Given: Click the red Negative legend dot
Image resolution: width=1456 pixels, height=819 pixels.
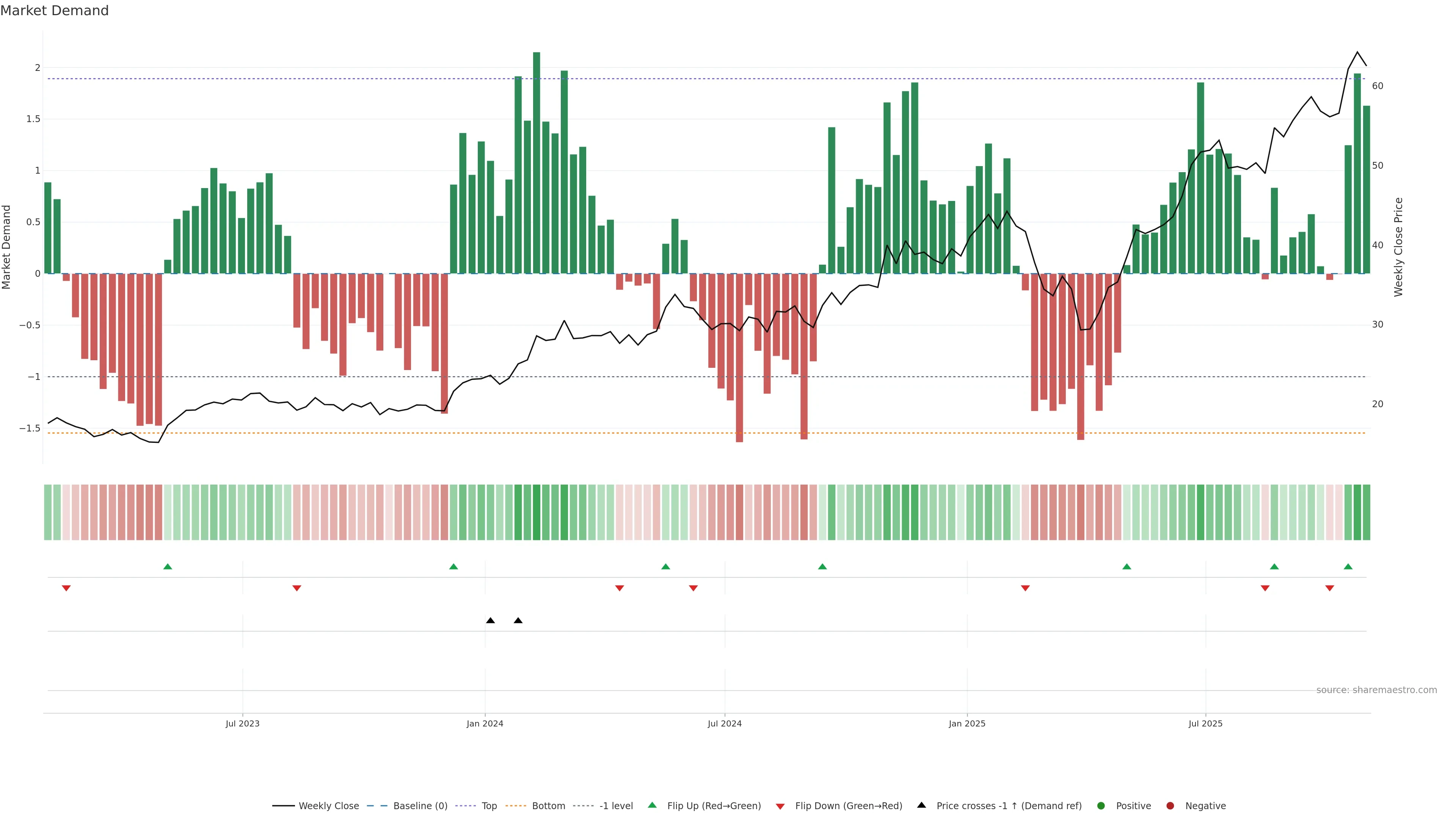Looking at the screenshot, I should coord(1170,806).
